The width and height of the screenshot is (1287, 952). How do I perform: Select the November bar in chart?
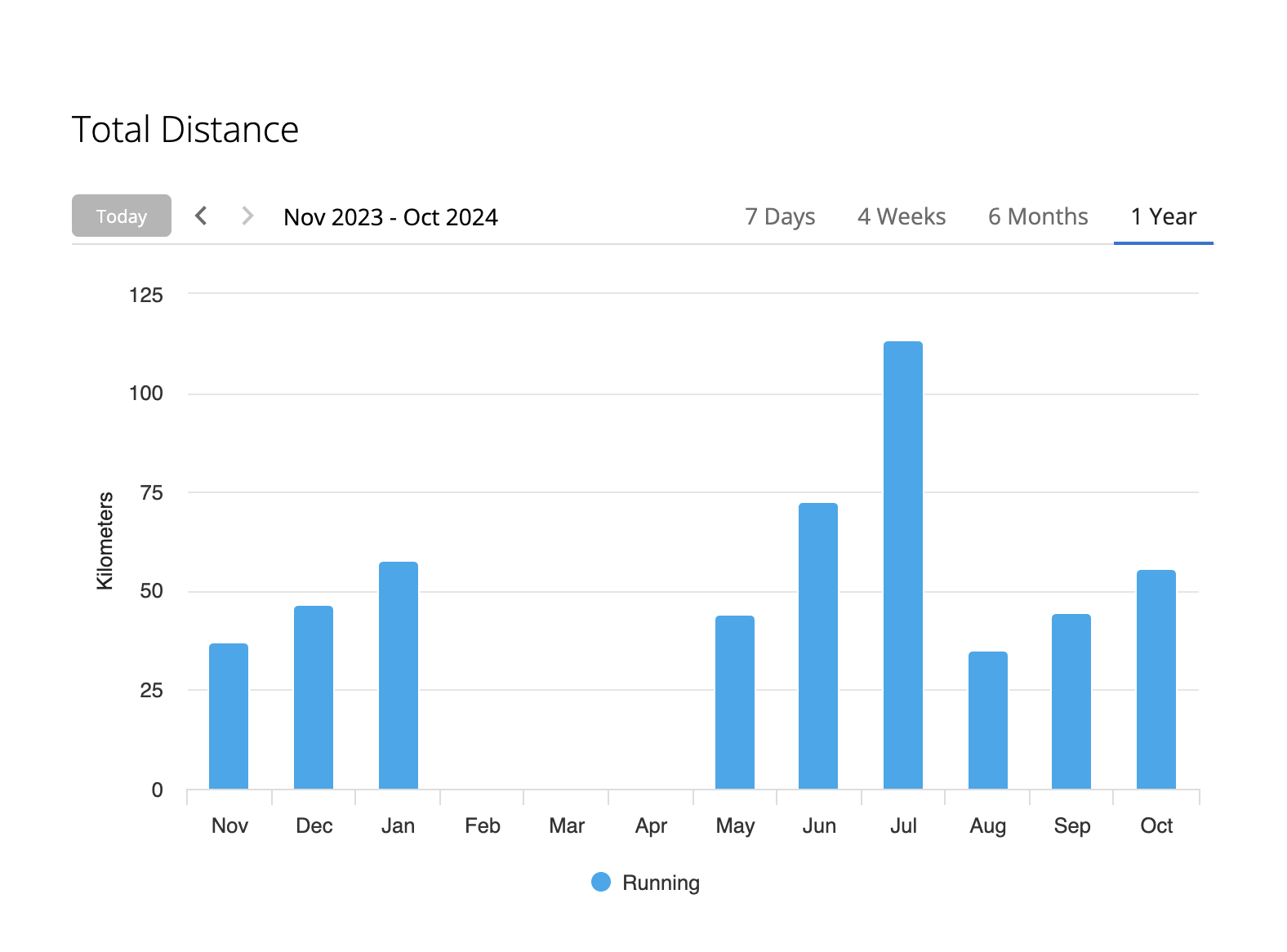coord(229,716)
